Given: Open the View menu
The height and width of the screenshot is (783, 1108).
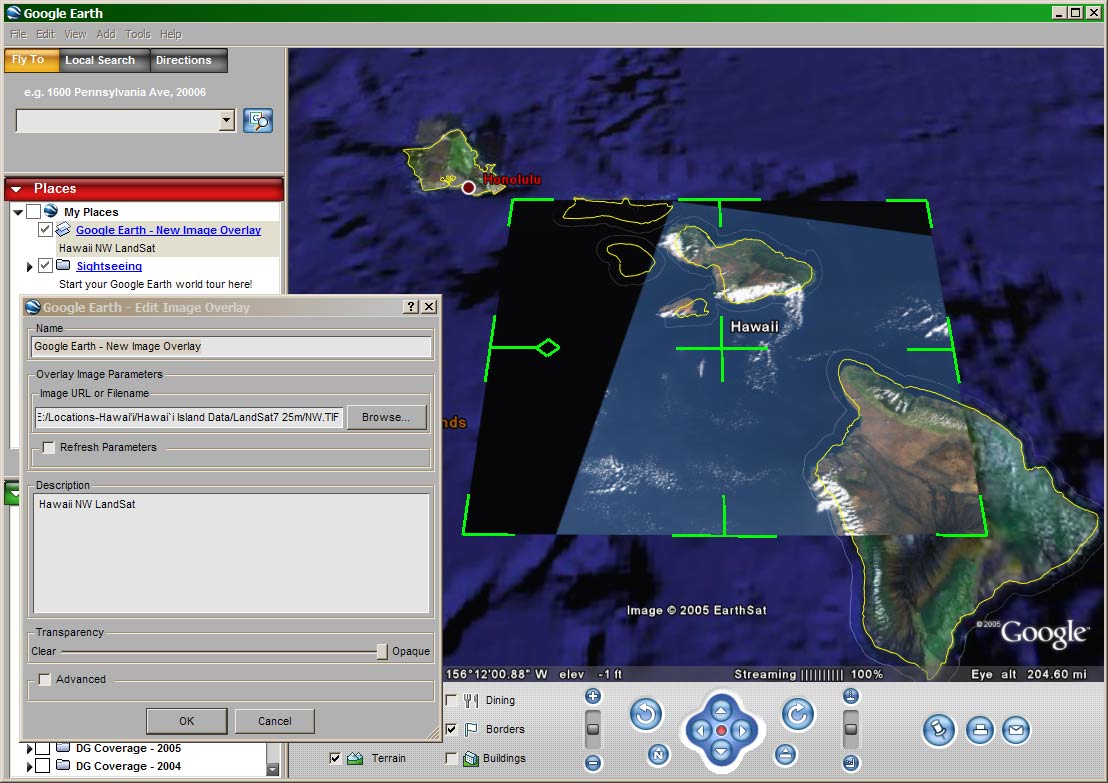Looking at the screenshot, I should click(75, 34).
